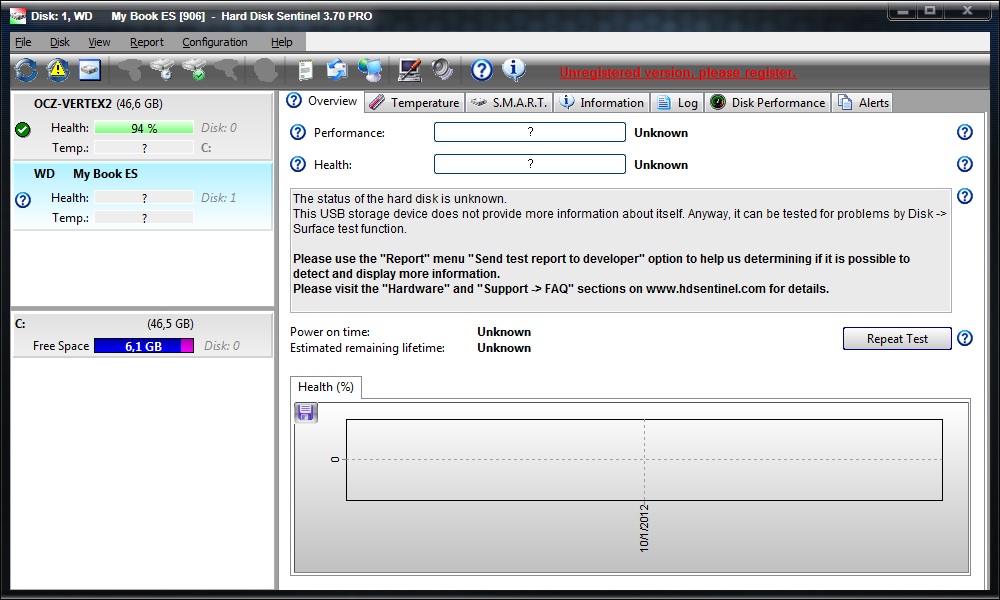This screenshot has width=1000, height=600.
Task: Open the Configuration menu
Action: pos(215,42)
